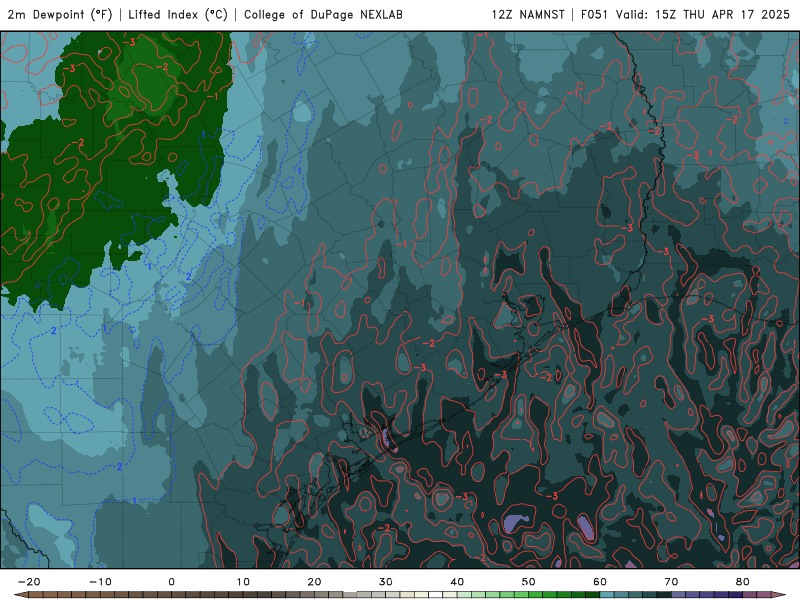Select the "Valid: 15Z THU APR 17 2025" text
Screen dimensions: 800x600
pos(703,15)
